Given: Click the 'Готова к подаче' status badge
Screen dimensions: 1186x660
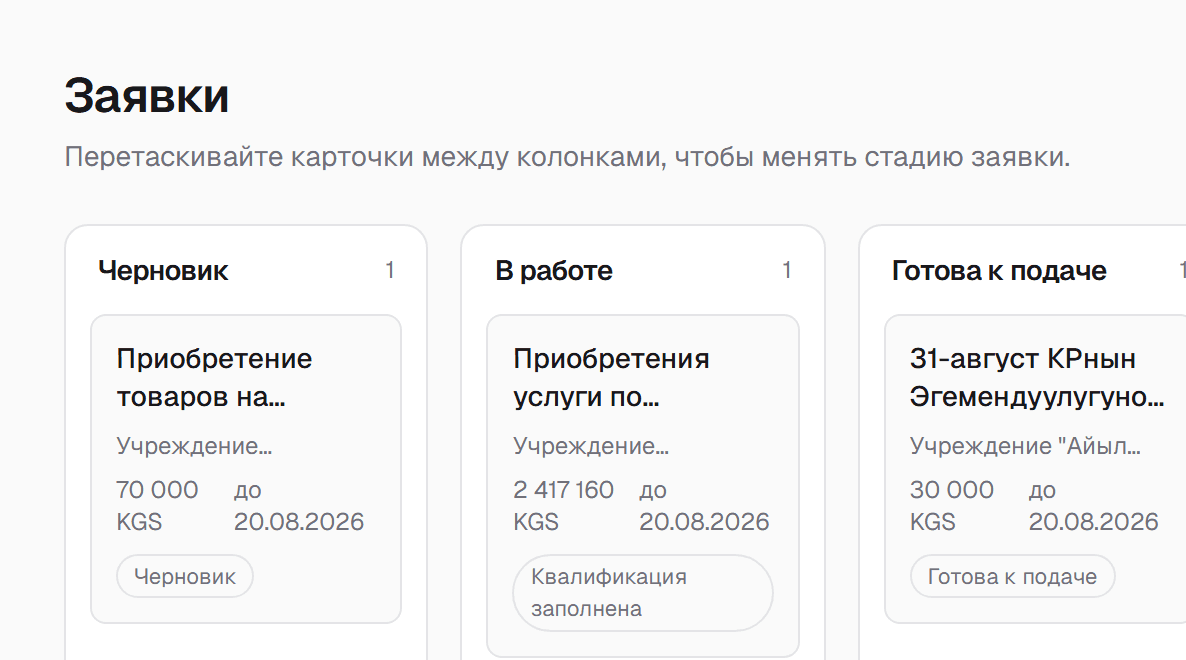Looking at the screenshot, I should tap(1012, 577).
